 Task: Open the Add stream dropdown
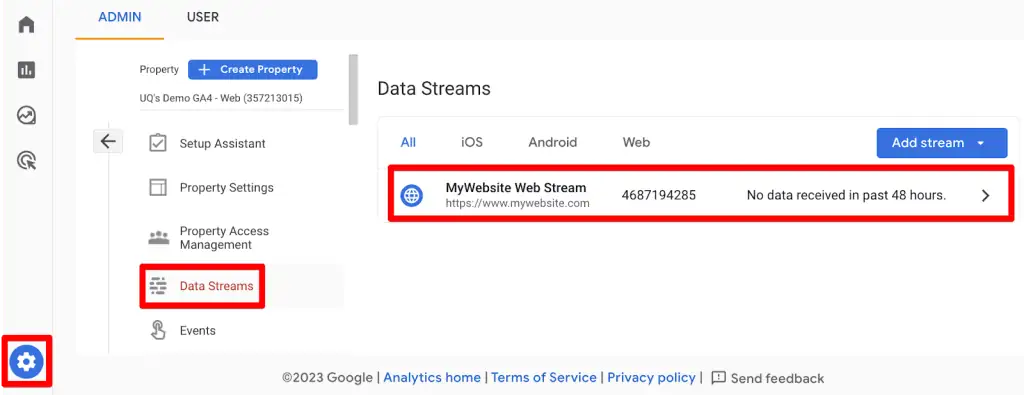pyautogui.click(x=942, y=143)
